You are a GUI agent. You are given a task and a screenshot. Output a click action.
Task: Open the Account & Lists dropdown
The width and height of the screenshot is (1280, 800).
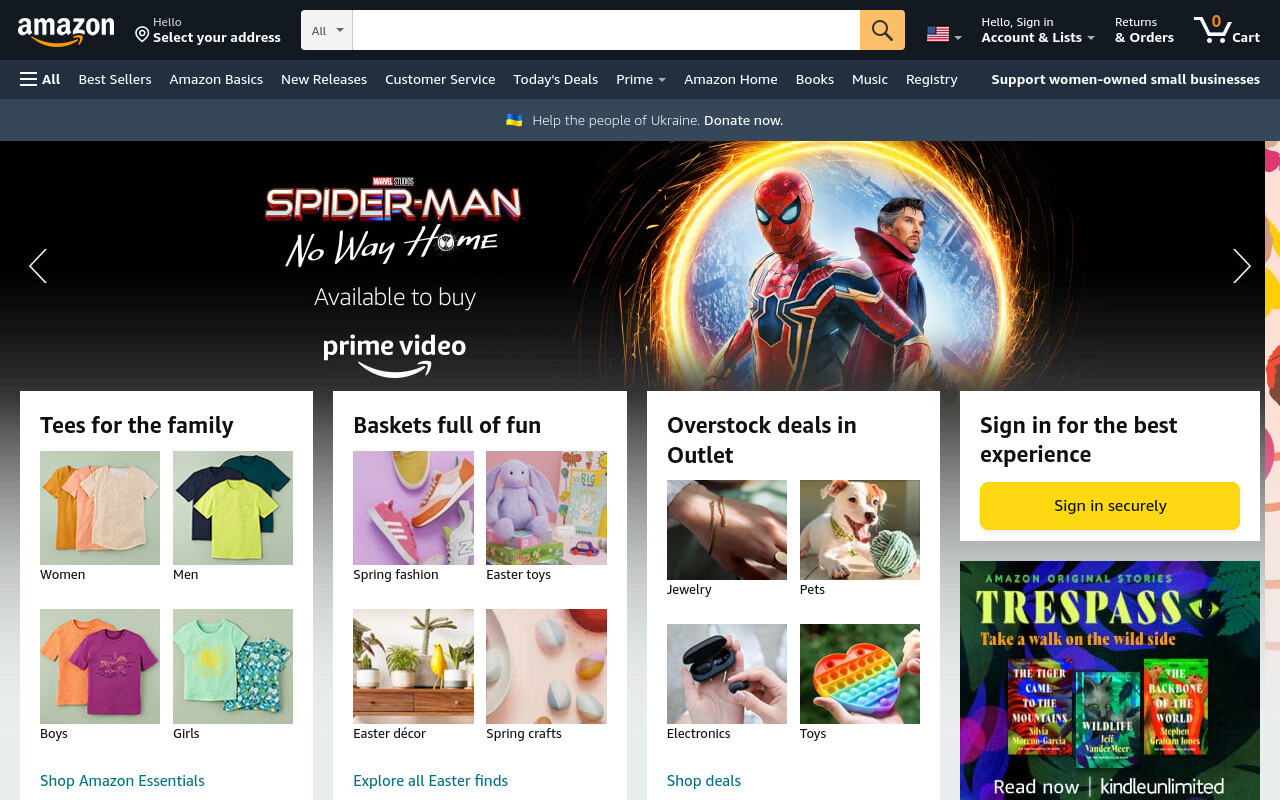[x=1038, y=30]
